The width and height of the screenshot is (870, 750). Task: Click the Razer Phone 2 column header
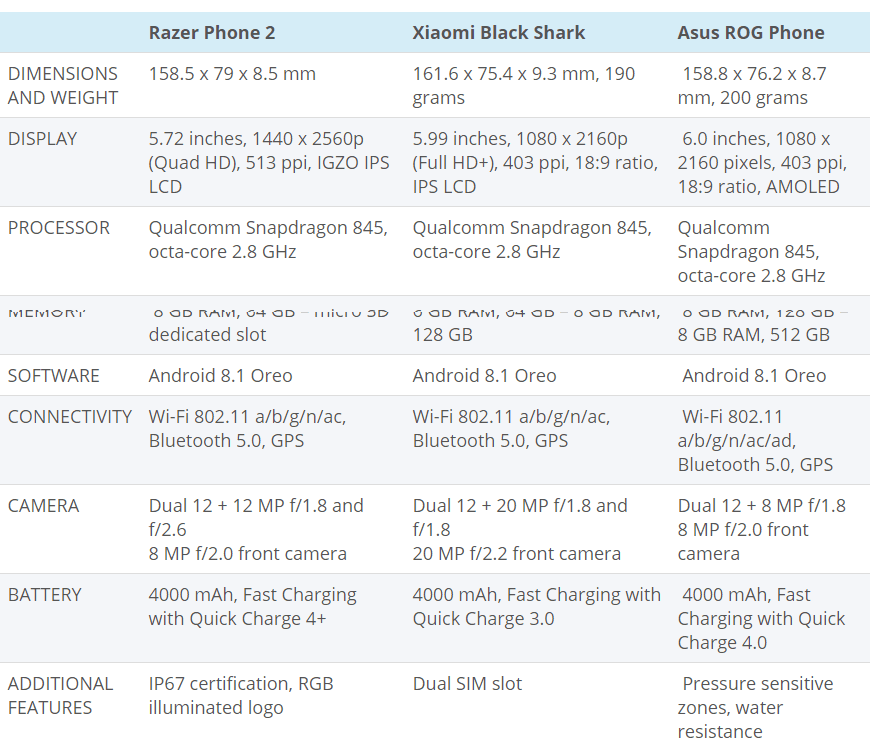pos(212,32)
